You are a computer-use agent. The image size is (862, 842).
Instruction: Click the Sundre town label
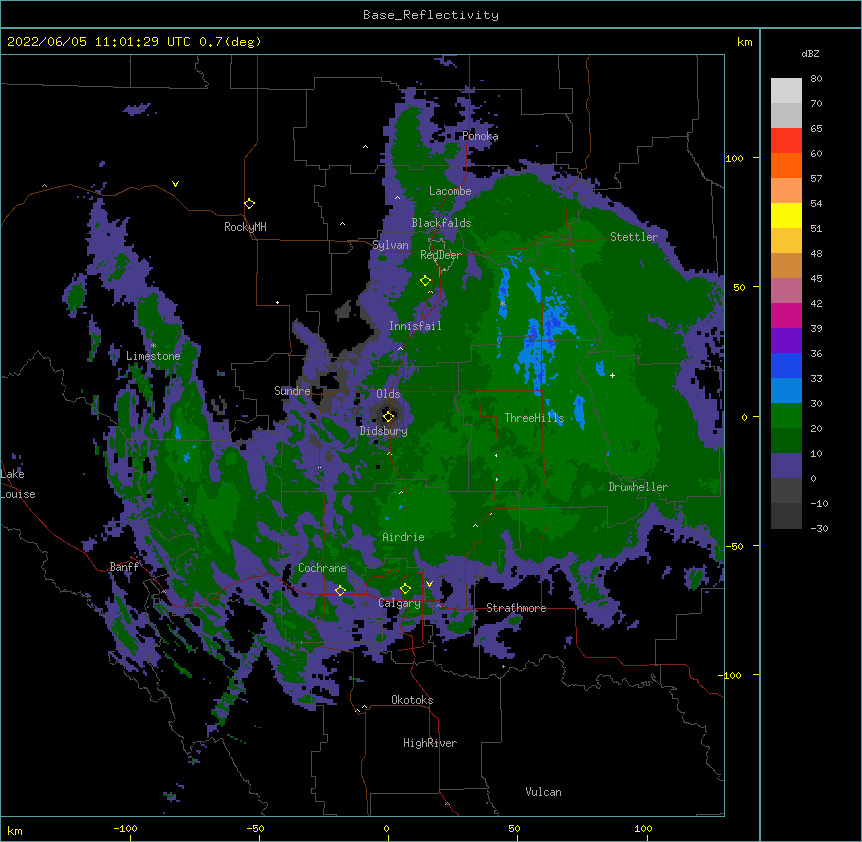coord(292,391)
